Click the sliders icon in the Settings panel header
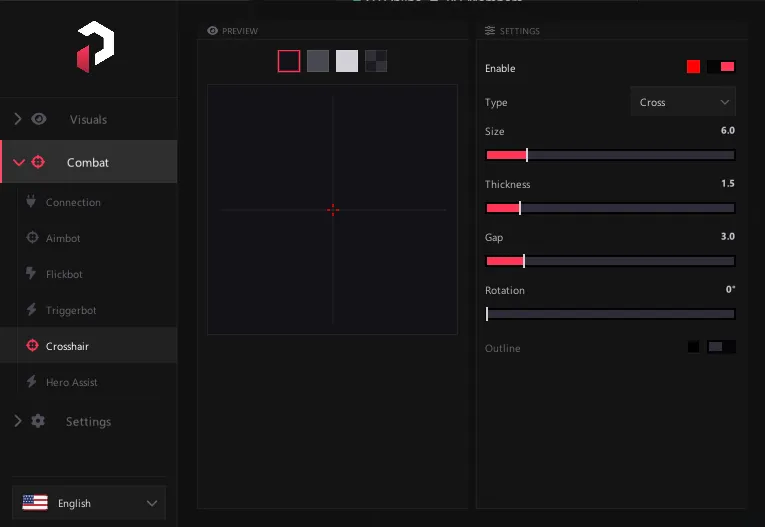Image resolution: width=765 pixels, height=527 pixels. coord(490,31)
